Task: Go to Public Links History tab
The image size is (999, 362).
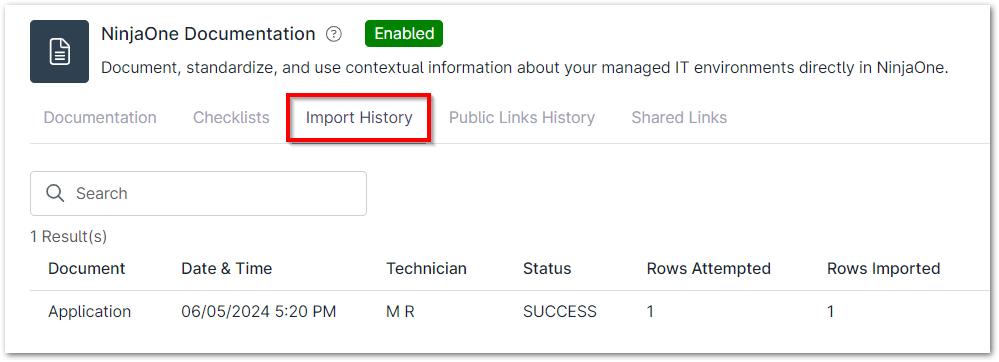Action: click(x=522, y=118)
